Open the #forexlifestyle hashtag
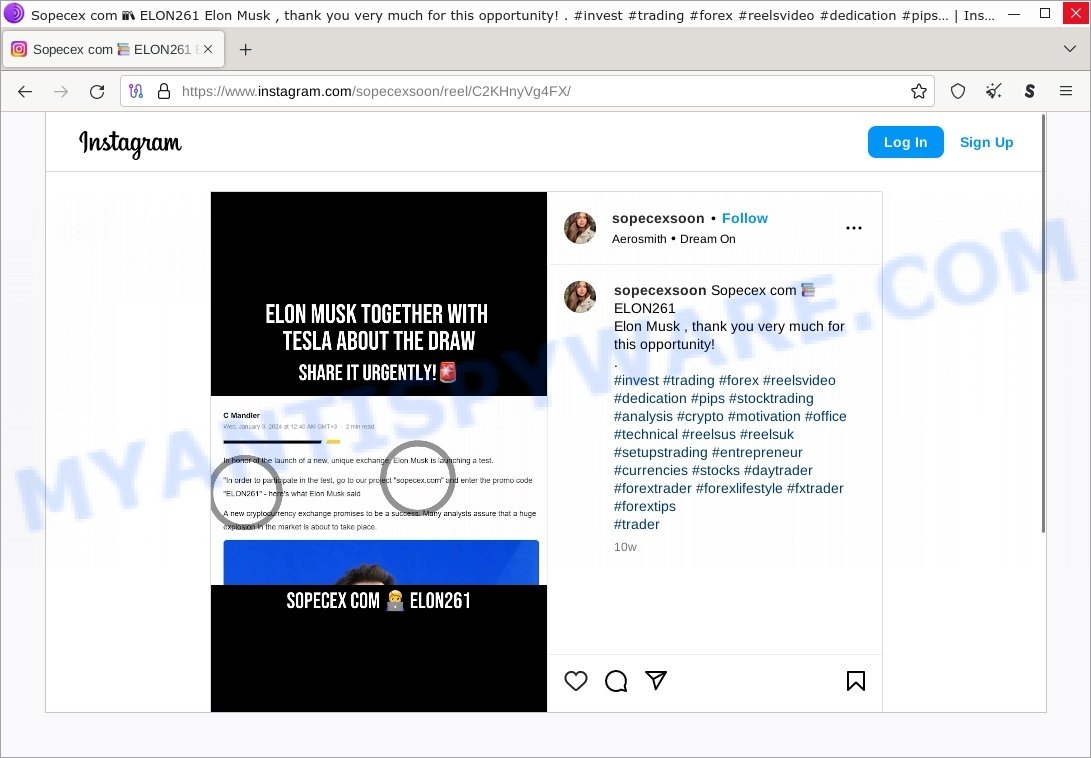 tap(739, 489)
